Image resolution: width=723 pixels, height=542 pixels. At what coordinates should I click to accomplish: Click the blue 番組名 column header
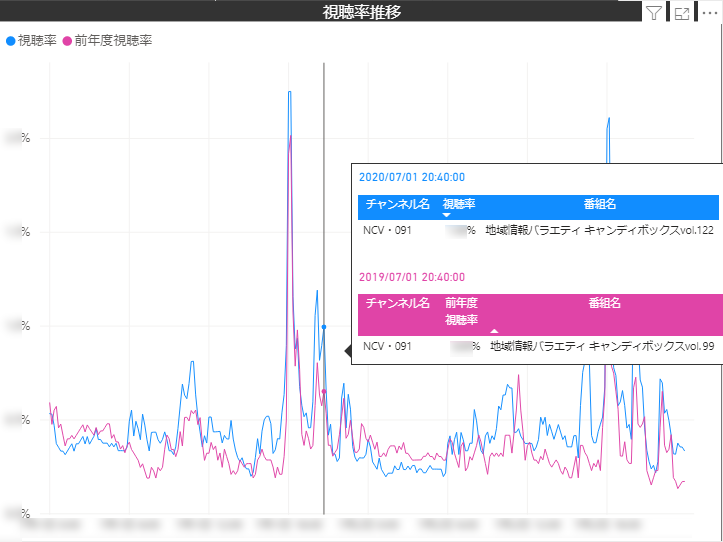[x=600, y=204]
